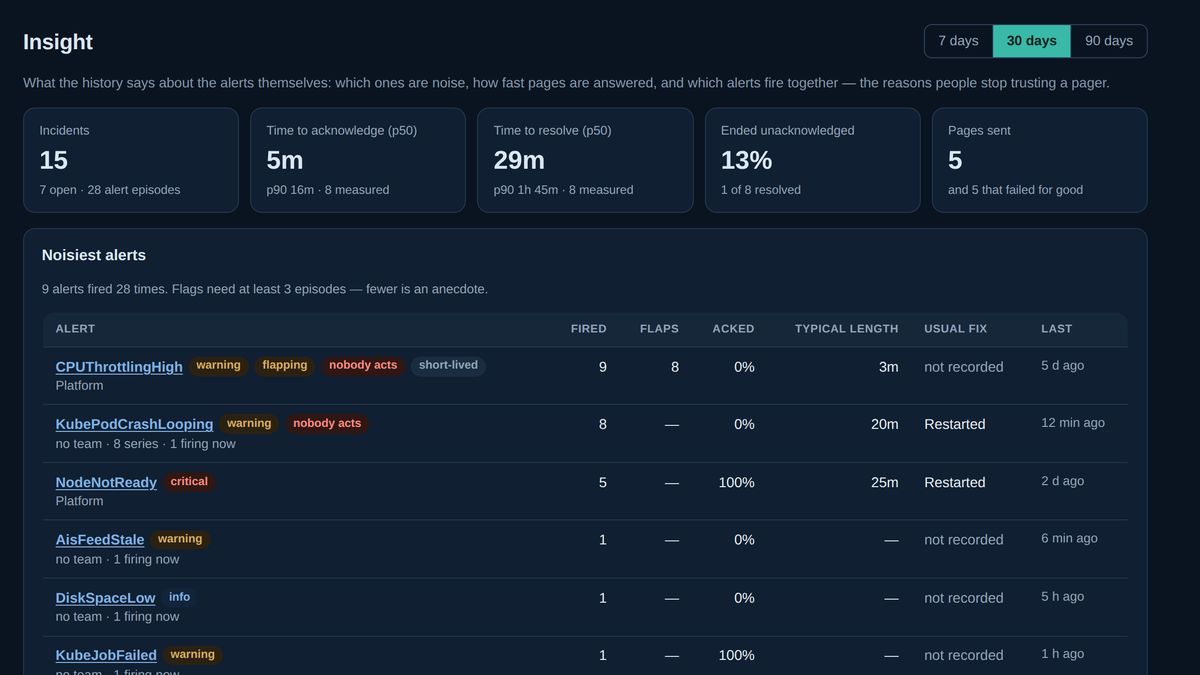Open the KubePodCrashLooping alert link
The width and height of the screenshot is (1200, 675).
pos(134,424)
